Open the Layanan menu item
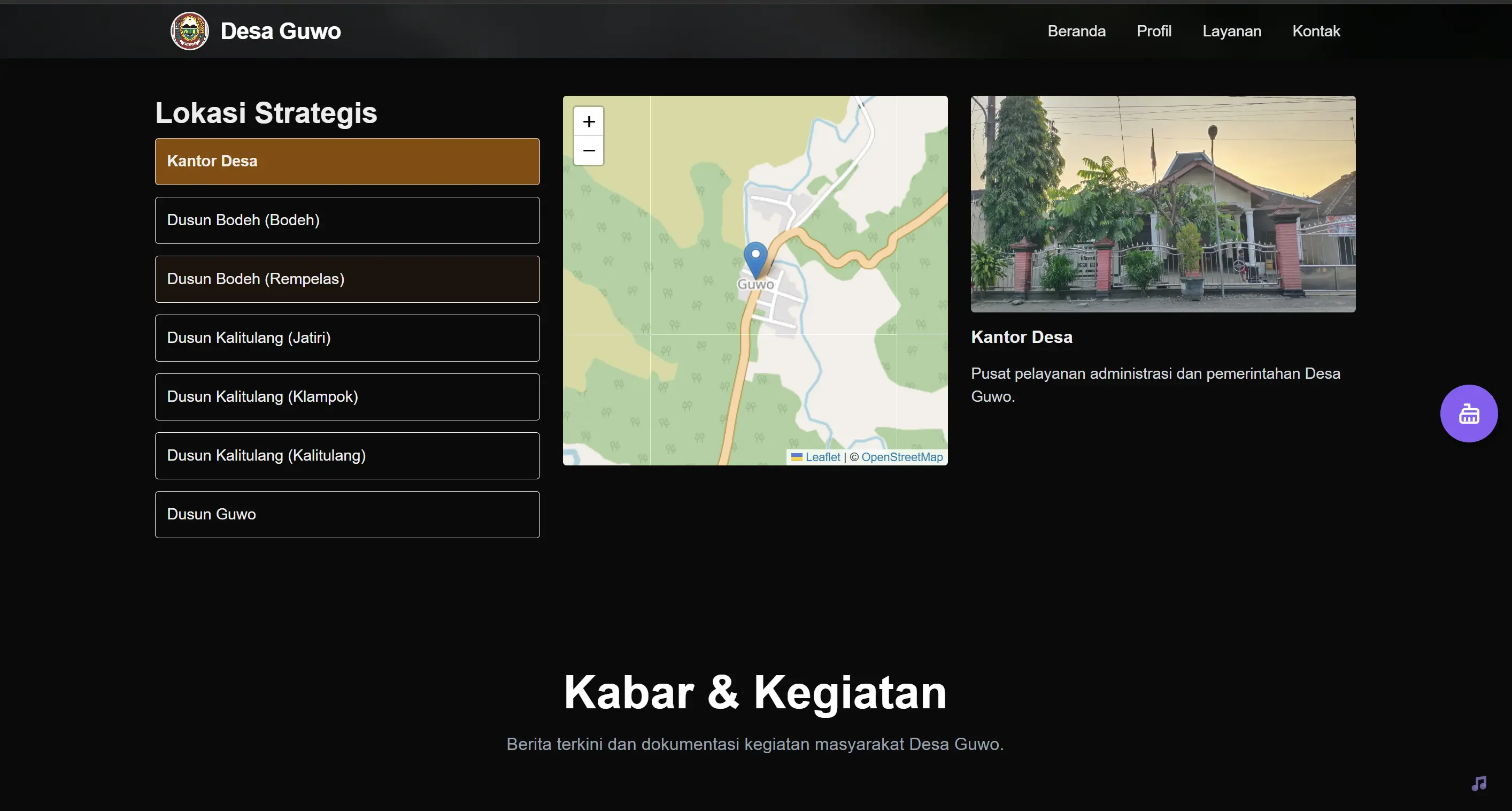 click(1231, 31)
